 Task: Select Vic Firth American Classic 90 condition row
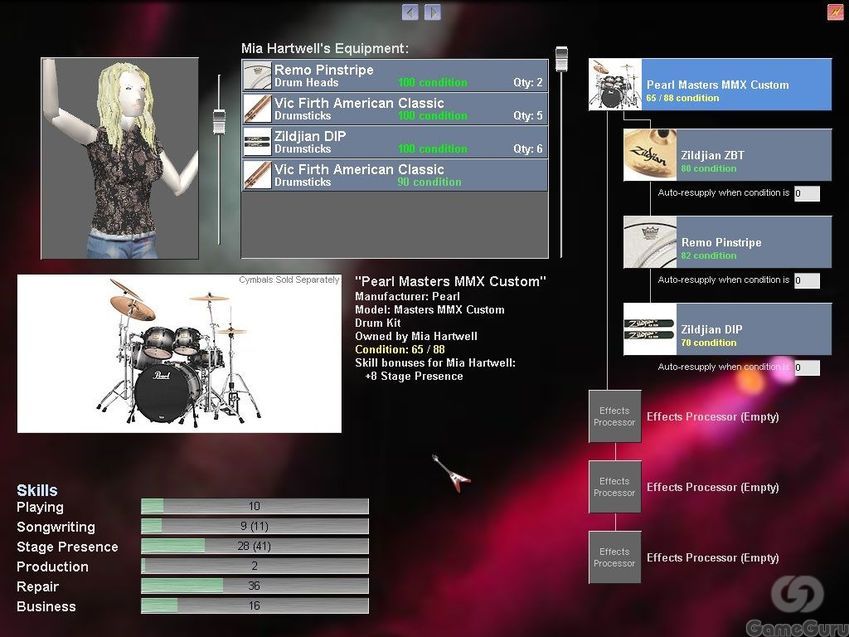pos(395,175)
